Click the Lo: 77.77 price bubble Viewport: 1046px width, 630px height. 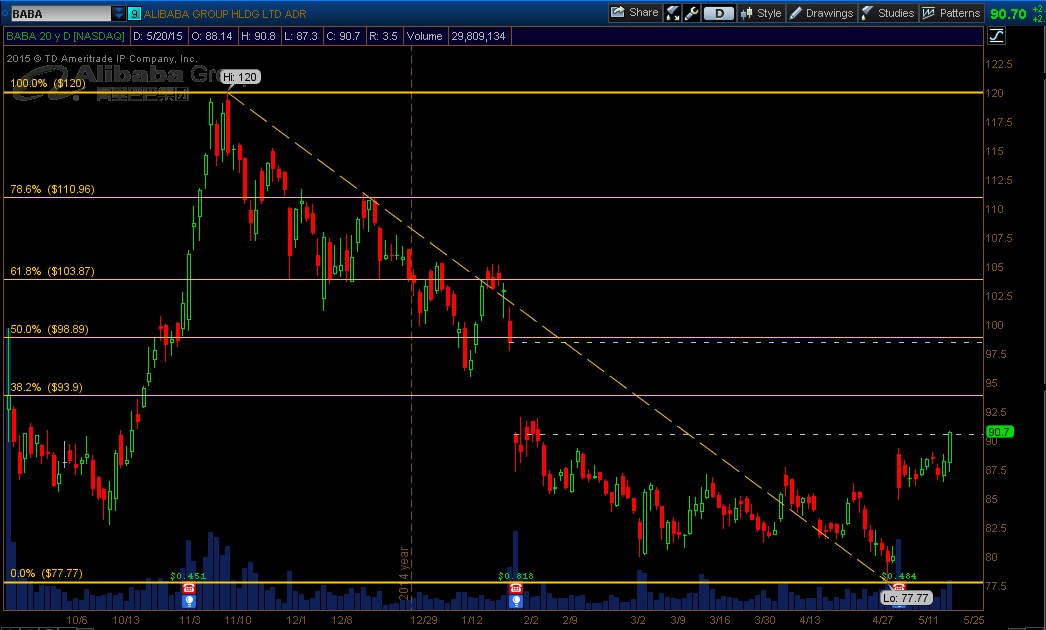(x=905, y=598)
